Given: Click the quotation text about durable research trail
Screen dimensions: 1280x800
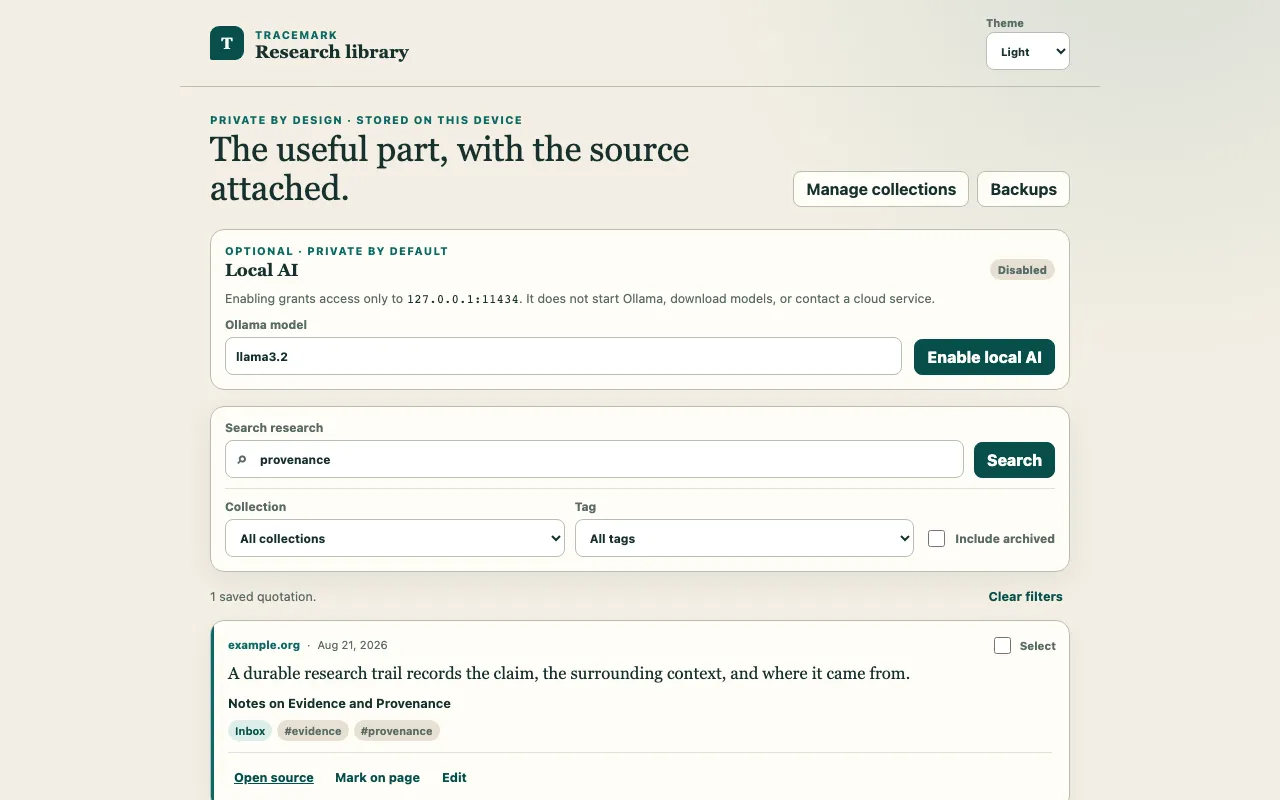Looking at the screenshot, I should 569,673.
